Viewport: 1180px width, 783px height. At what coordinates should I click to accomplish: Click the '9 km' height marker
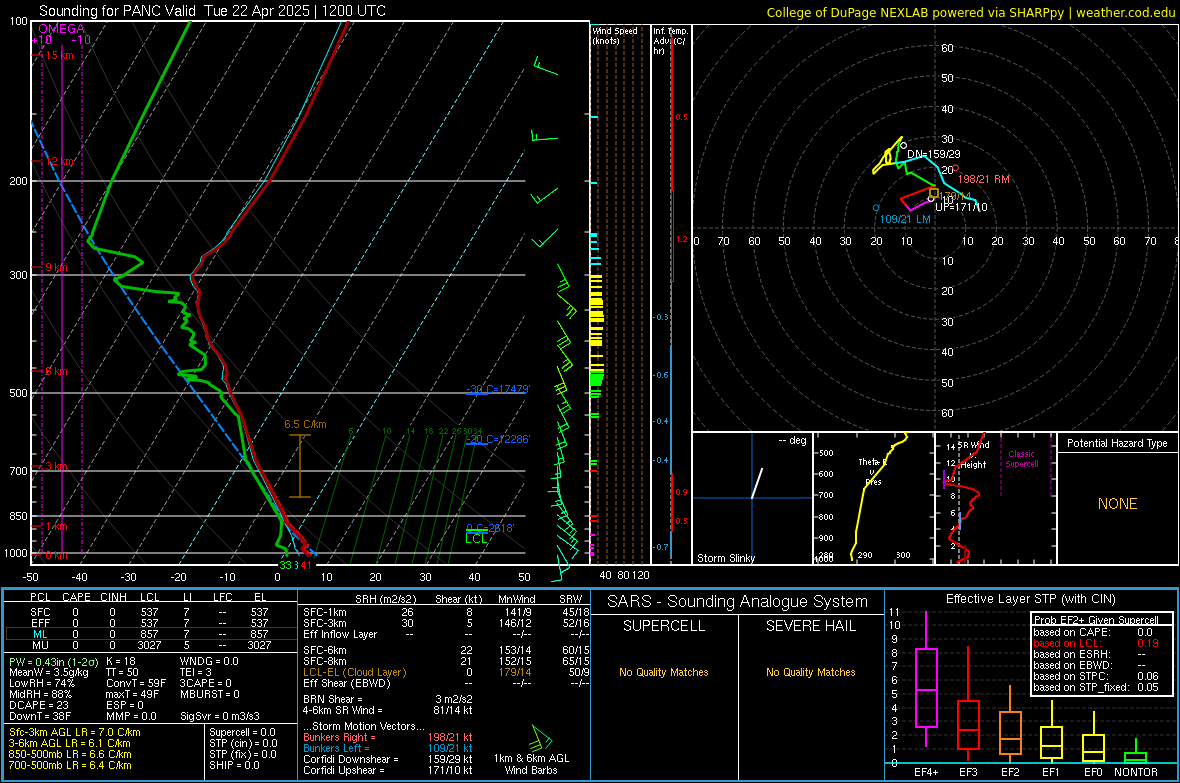pos(56,267)
